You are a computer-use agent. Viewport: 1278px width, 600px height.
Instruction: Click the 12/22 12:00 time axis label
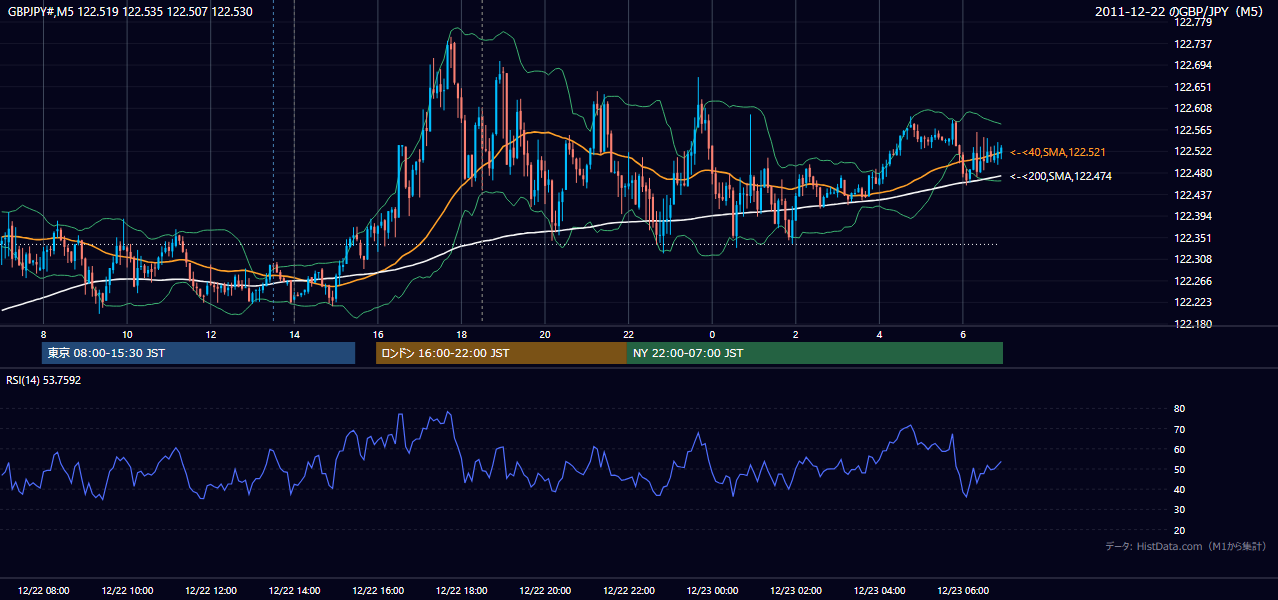tap(210, 591)
